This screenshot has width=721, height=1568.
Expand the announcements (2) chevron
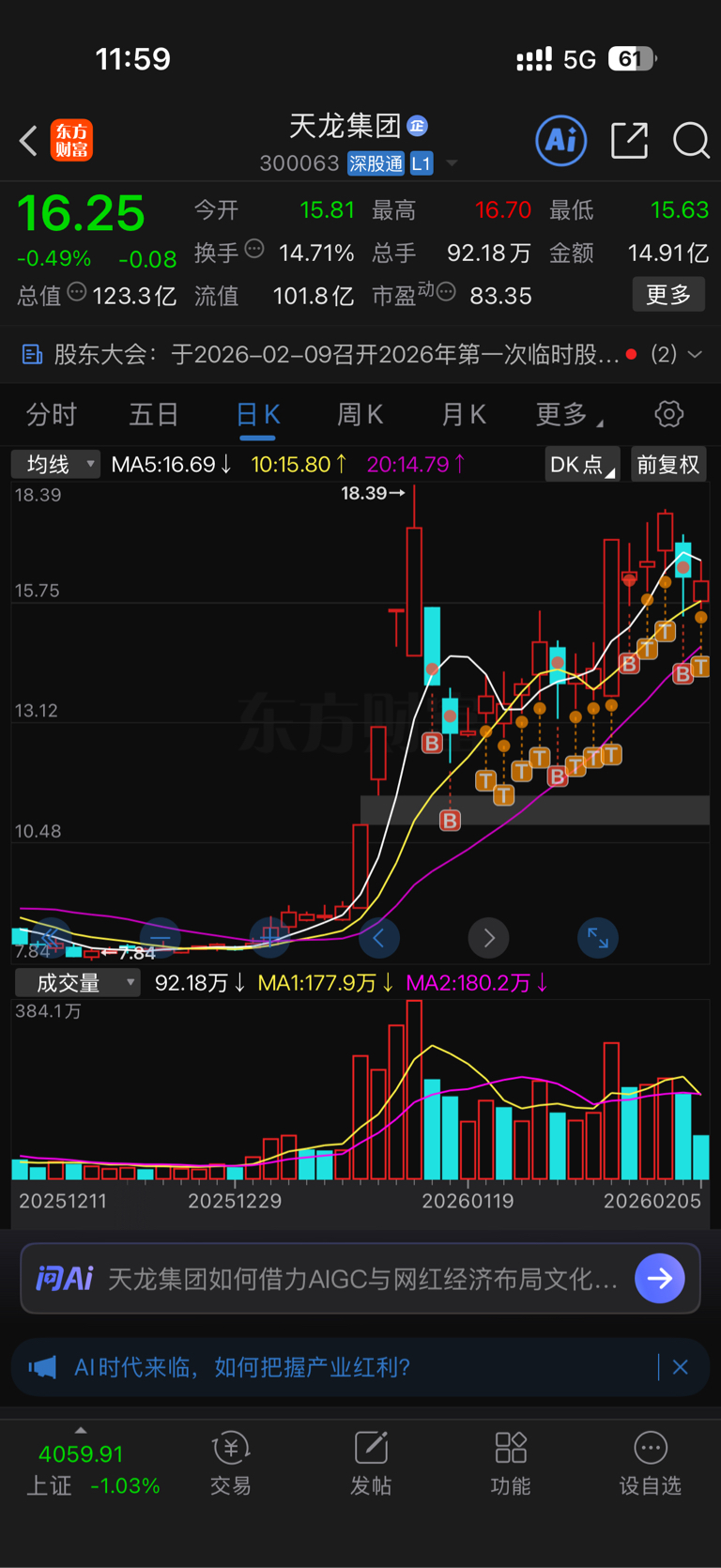point(695,354)
